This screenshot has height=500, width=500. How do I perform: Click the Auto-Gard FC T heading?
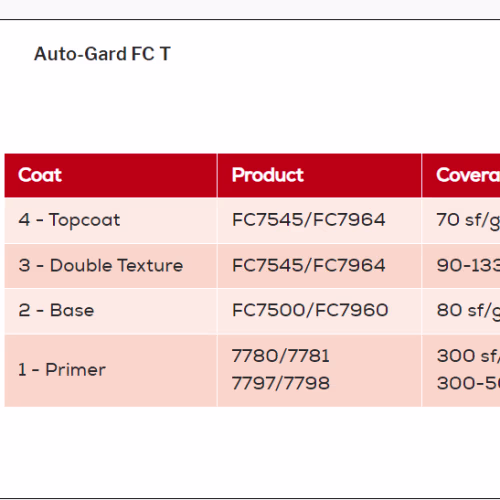click(x=102, y=54)
